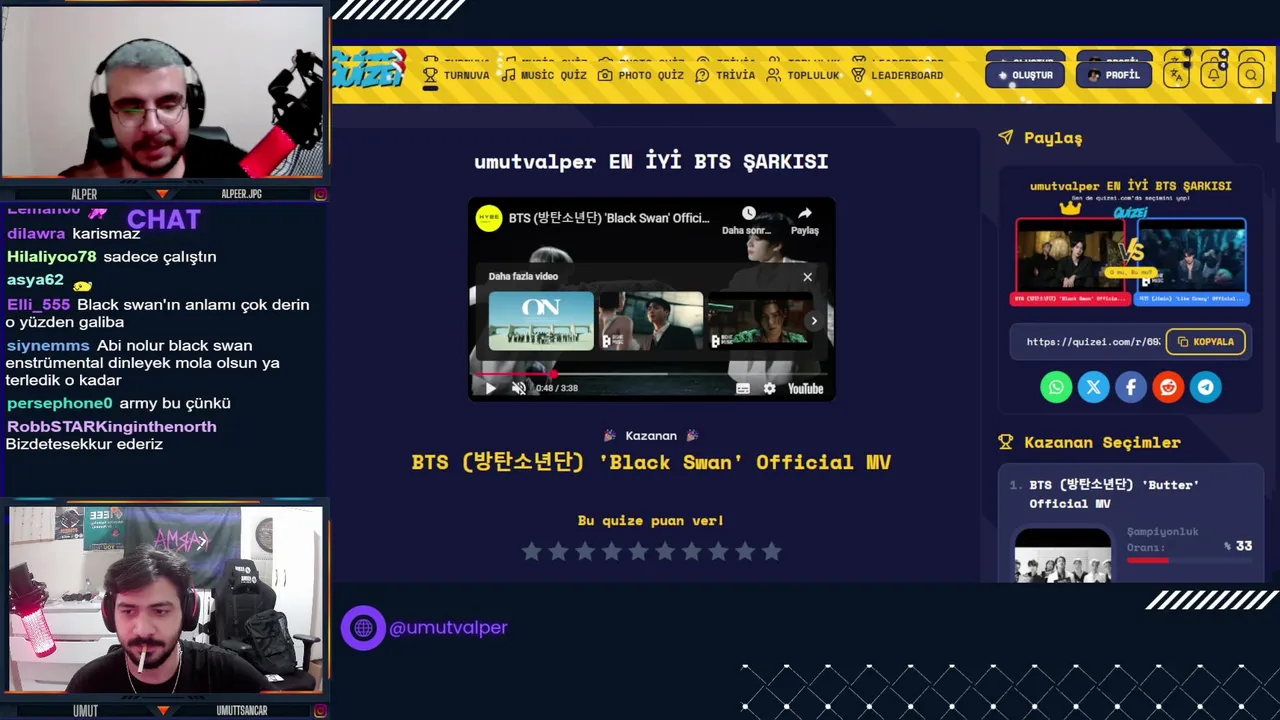Viewport: 1280px width, 720px height.
Task: Select the middle suggested video thumbnail
Action: [x=651, y=321]
